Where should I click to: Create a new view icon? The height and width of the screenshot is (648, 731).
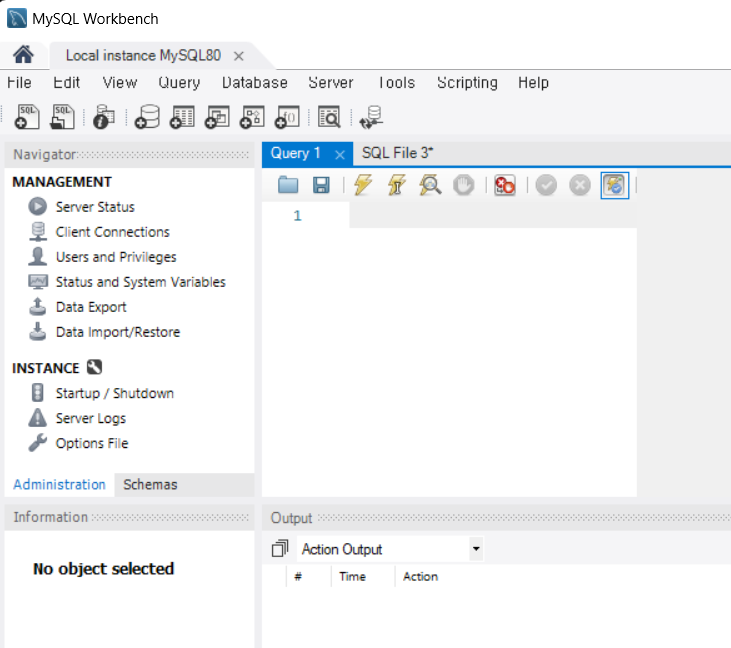217,117
